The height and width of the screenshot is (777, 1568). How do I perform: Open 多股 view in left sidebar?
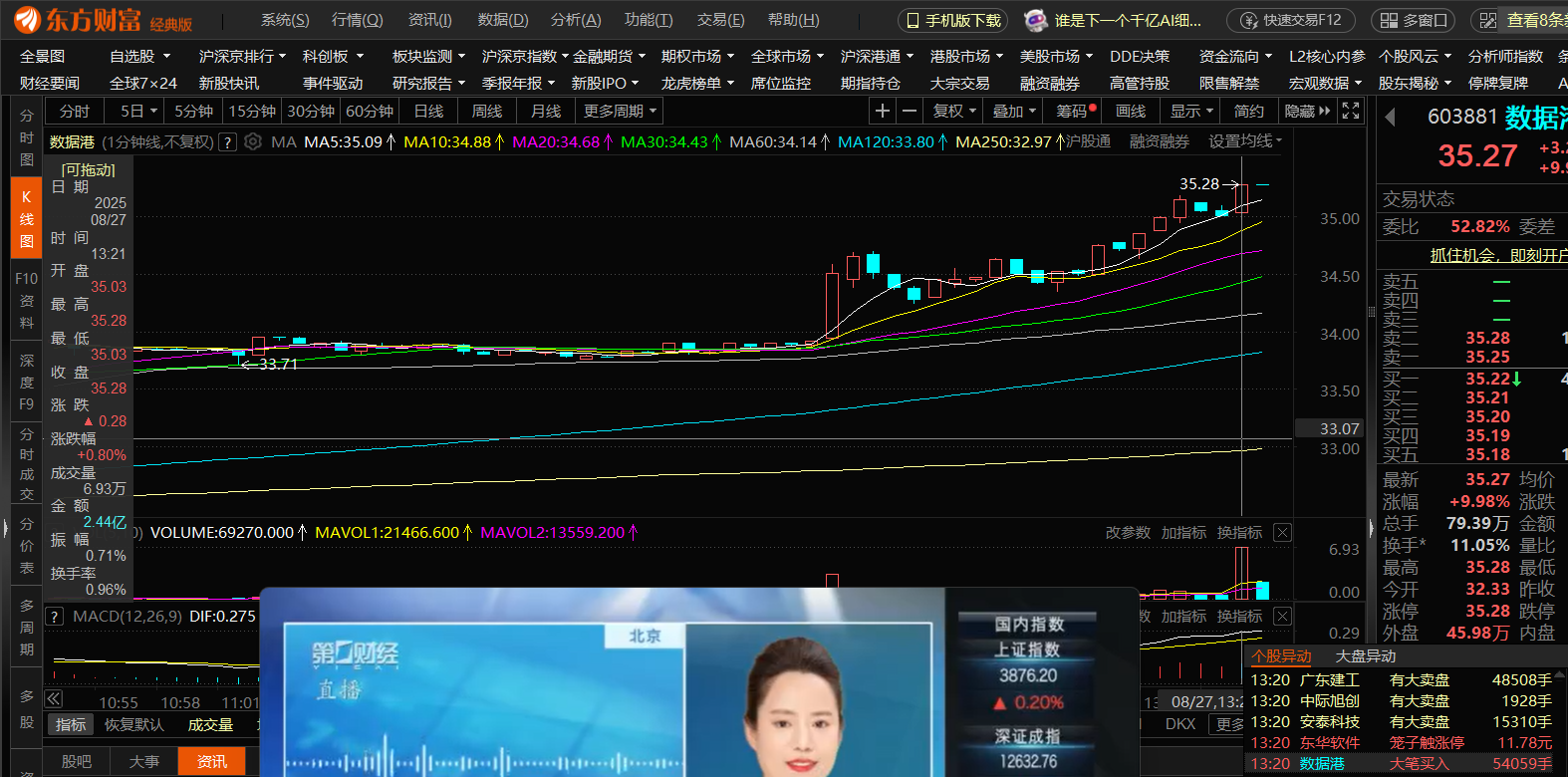[x=26, y=709]
